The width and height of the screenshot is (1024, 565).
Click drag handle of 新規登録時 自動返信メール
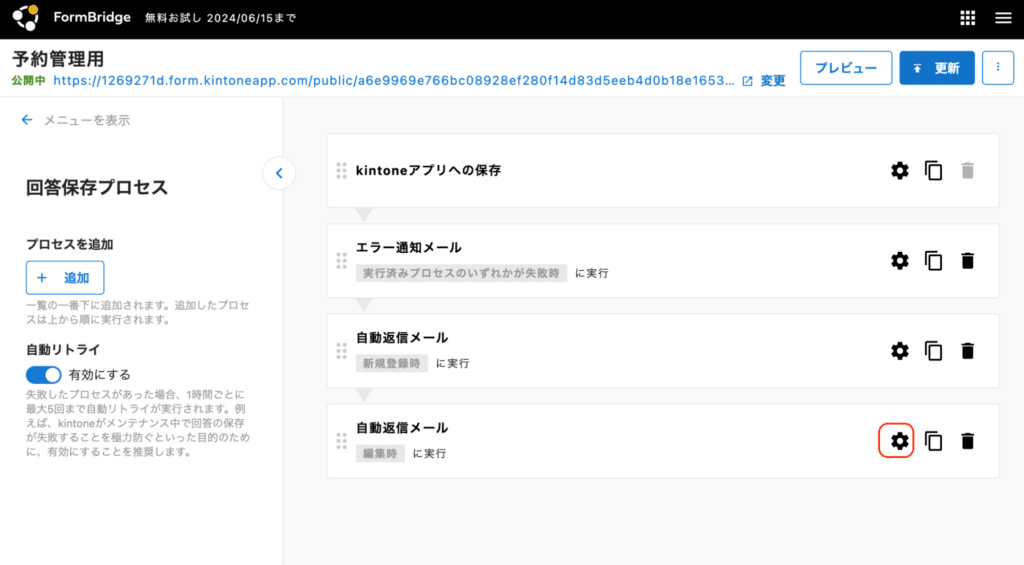click(342, 351)
